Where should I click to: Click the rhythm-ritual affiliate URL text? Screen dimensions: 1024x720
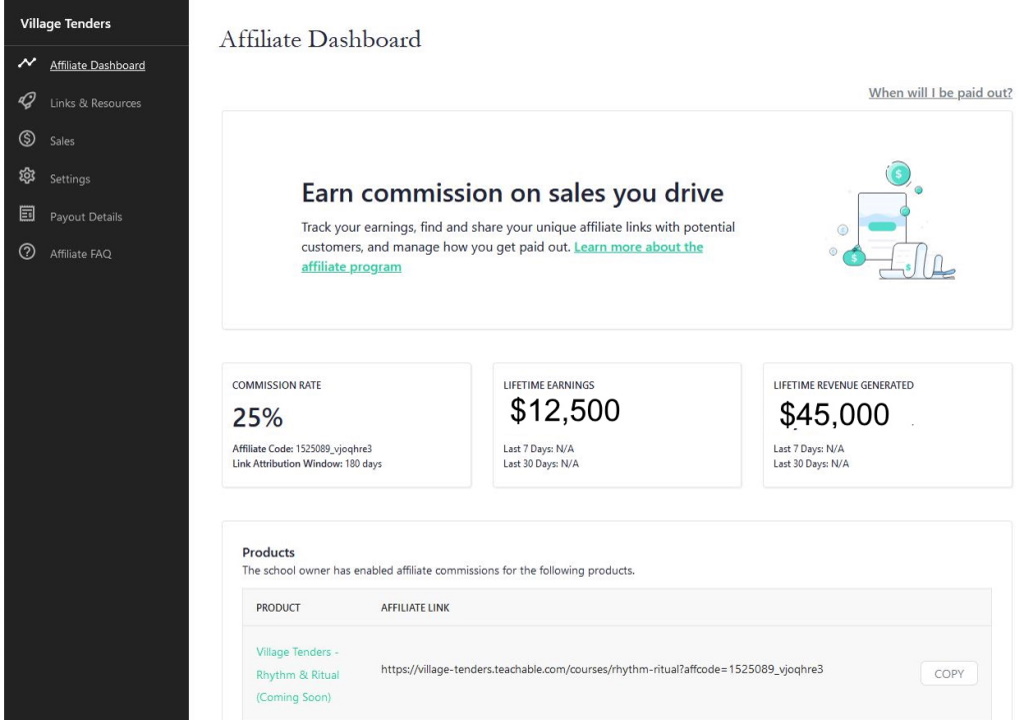(601, 669)
